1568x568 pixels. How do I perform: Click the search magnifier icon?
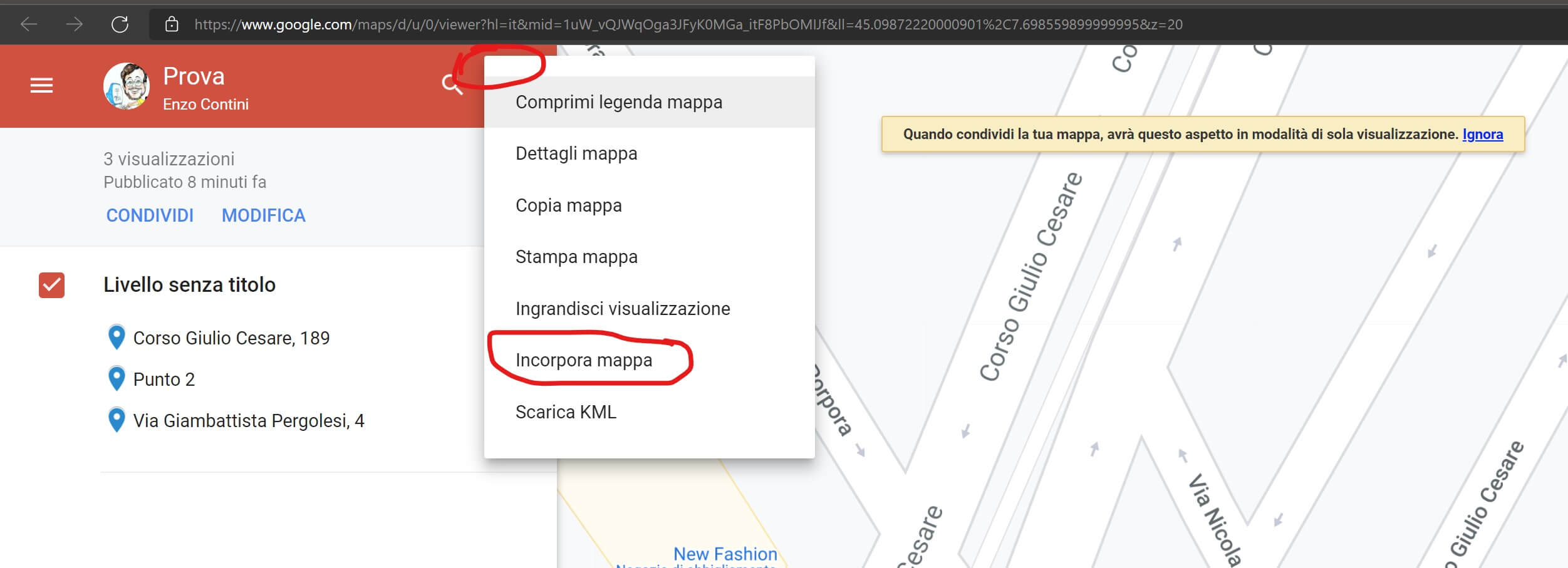coord(452,84)
